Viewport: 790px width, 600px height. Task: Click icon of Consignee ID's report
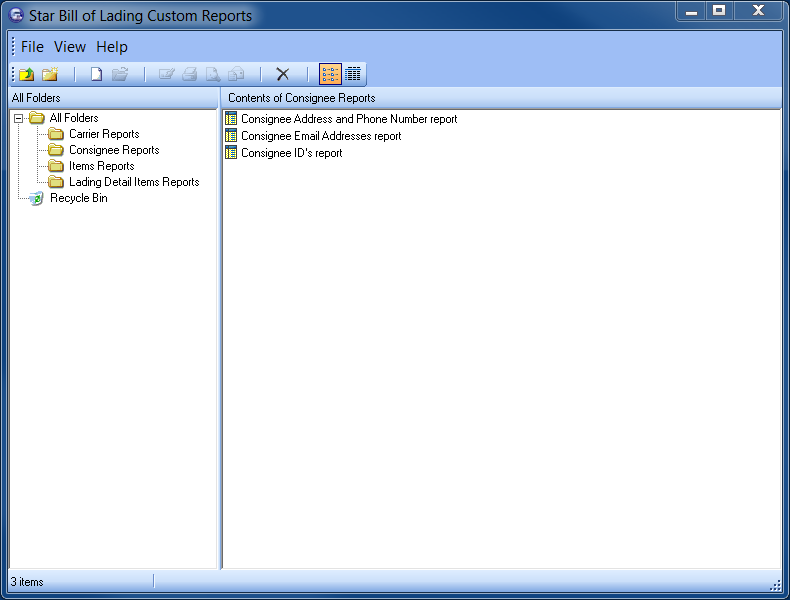tap(231, 153)
